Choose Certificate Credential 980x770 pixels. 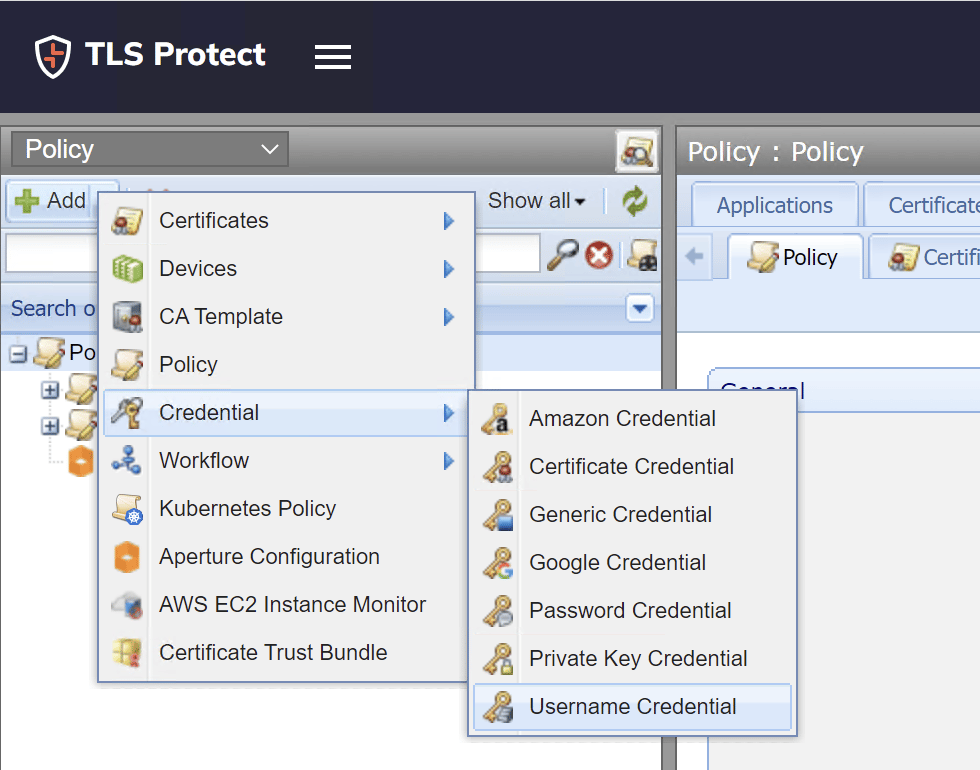point(632,467)
